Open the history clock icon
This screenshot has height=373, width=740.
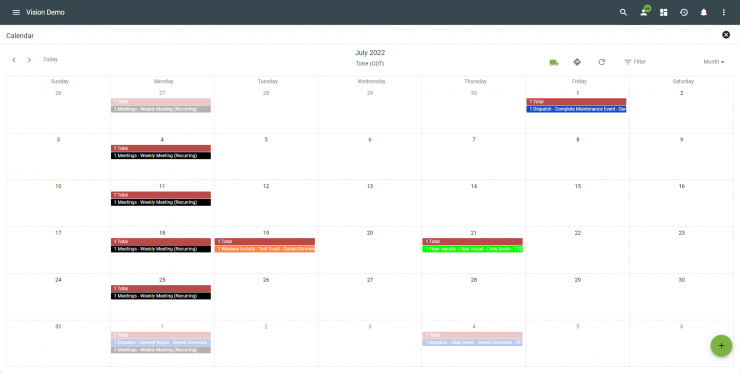(684, 12)
